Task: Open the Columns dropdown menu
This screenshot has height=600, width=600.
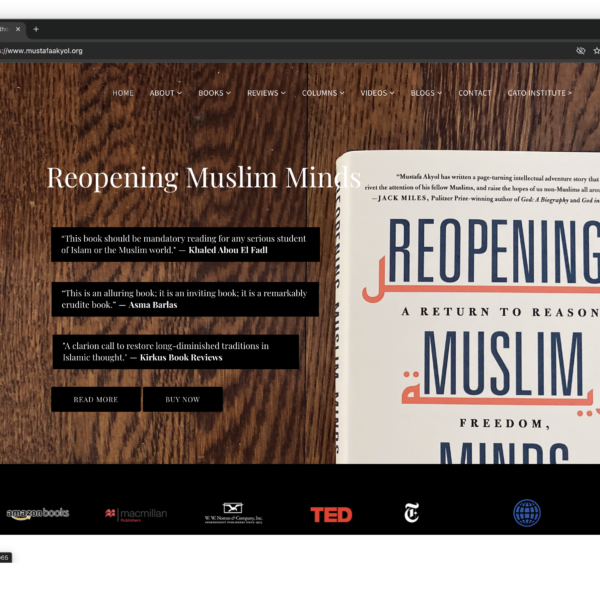Action: coord(323,93)
